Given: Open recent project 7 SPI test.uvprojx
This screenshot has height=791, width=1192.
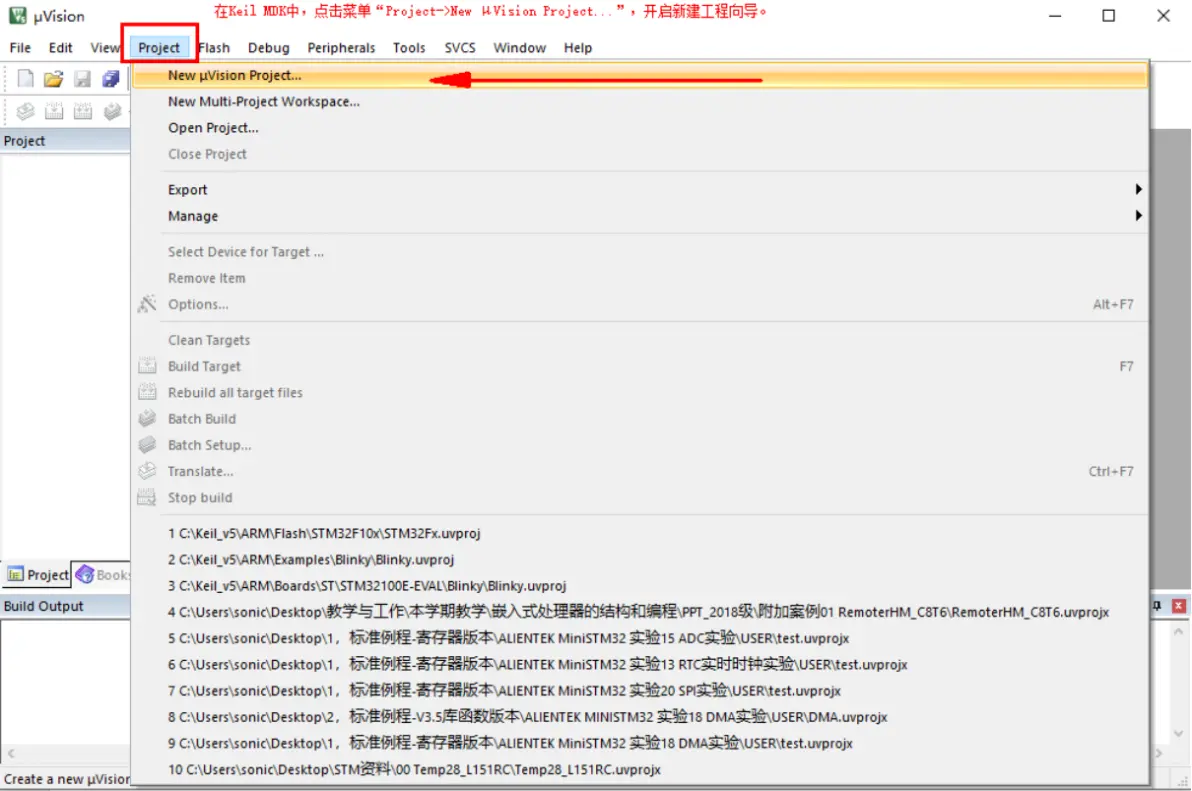Looking at the screenshot, I should coord(639,691).
